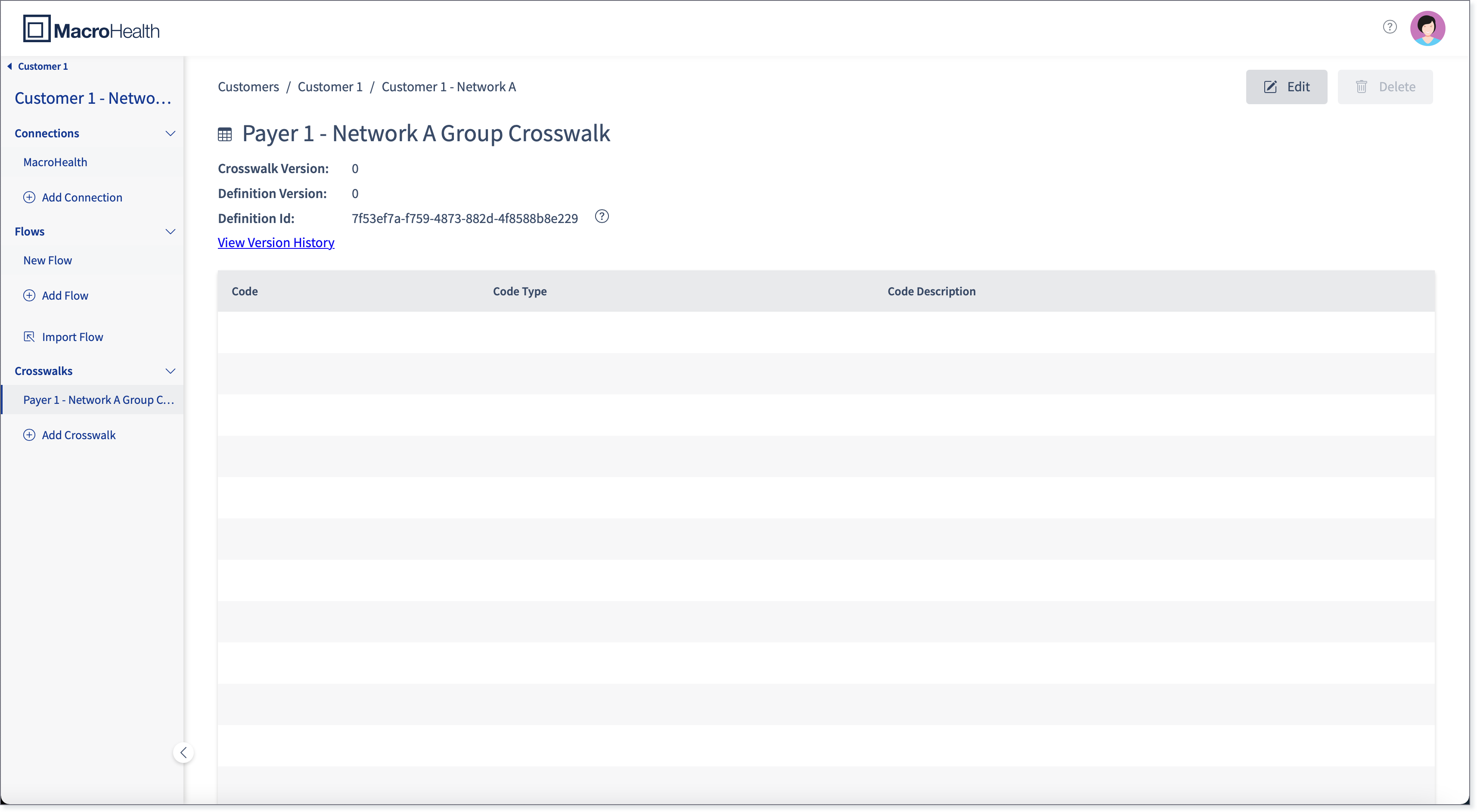This screenshot has width=1477, height=812.
Task: Click the Add Connection label
Action: coord(82,197)
